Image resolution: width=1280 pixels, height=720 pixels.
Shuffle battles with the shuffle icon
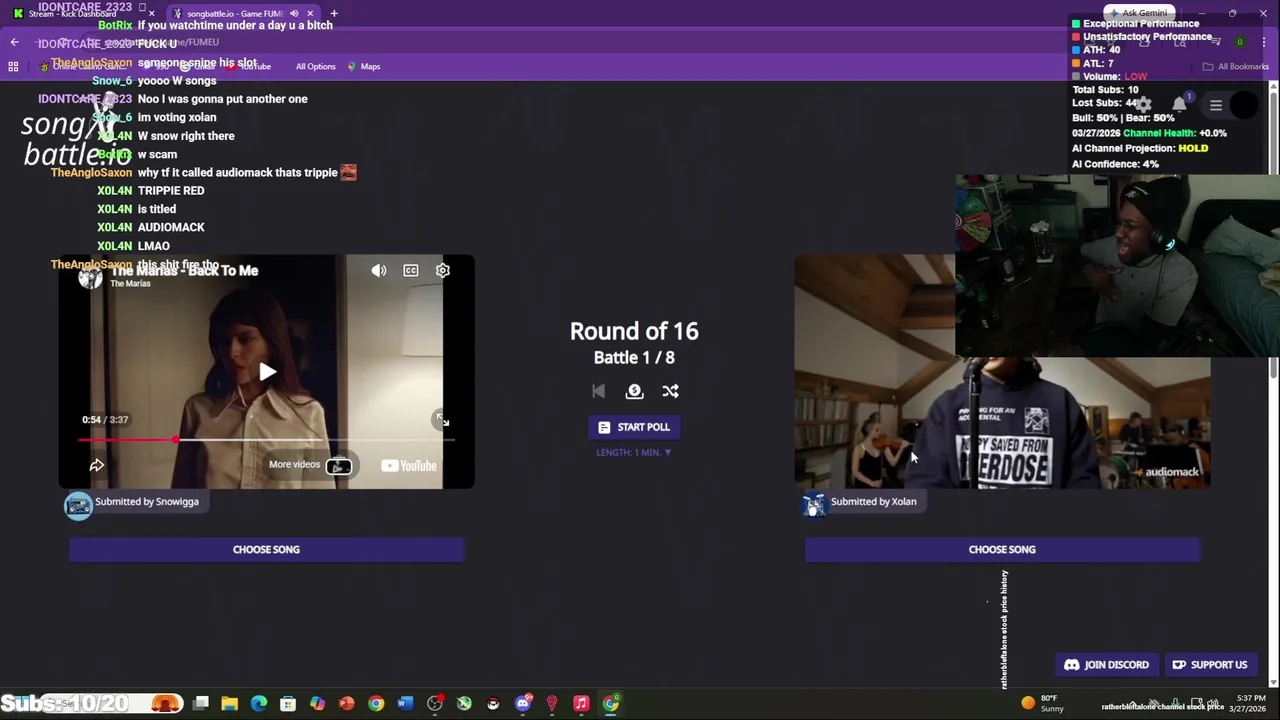coord(670,391)
